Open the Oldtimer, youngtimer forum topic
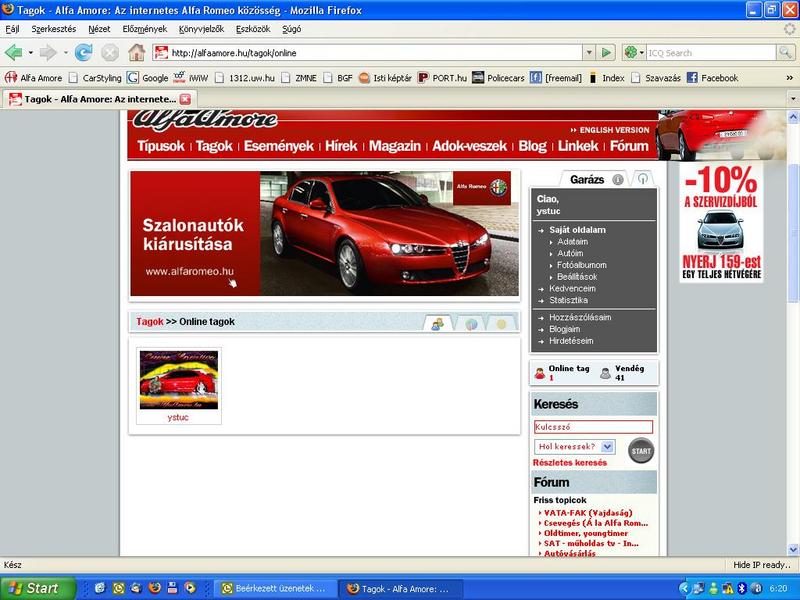Screen dimensions: 800x600 pos(586,533)
